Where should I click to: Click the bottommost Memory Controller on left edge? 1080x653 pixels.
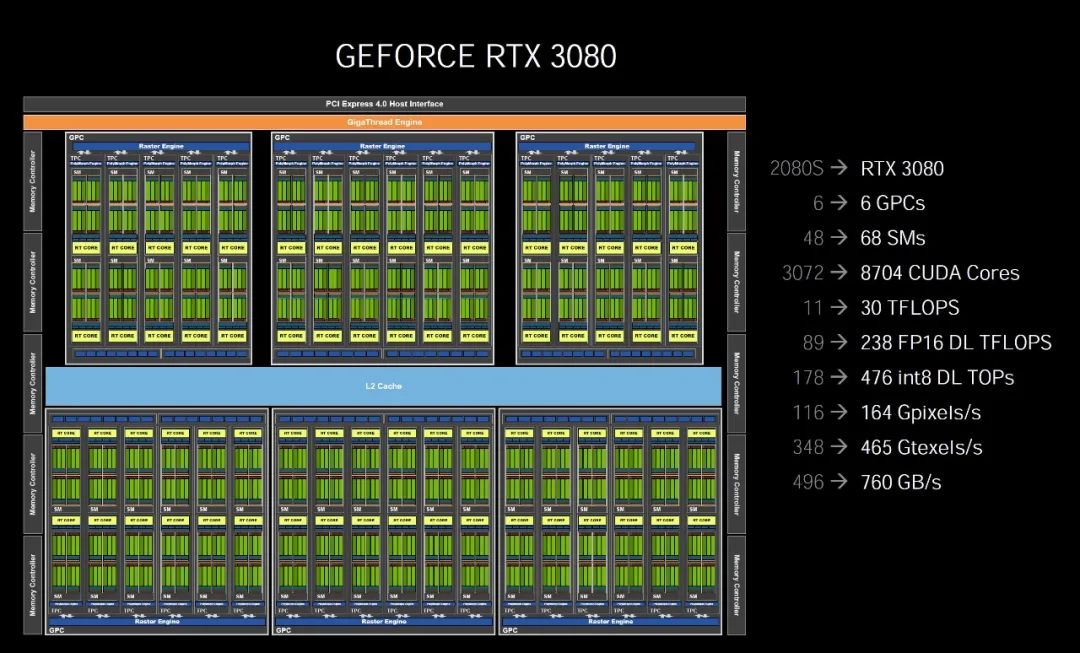coord(32,585)
